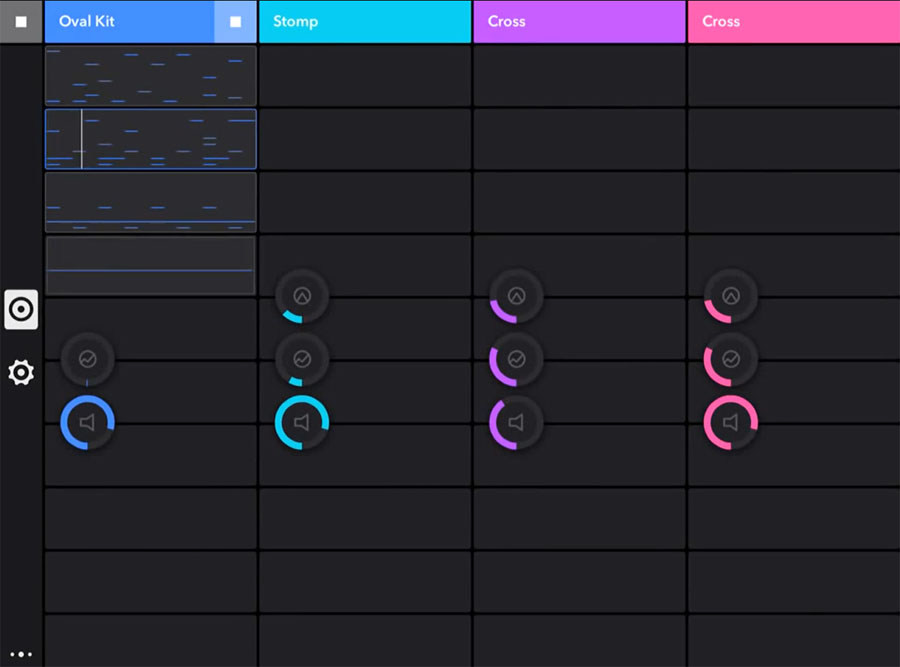
Task: Stop all playback with the top-left square button
Action: pyautogui.click(x=21, y=22)
